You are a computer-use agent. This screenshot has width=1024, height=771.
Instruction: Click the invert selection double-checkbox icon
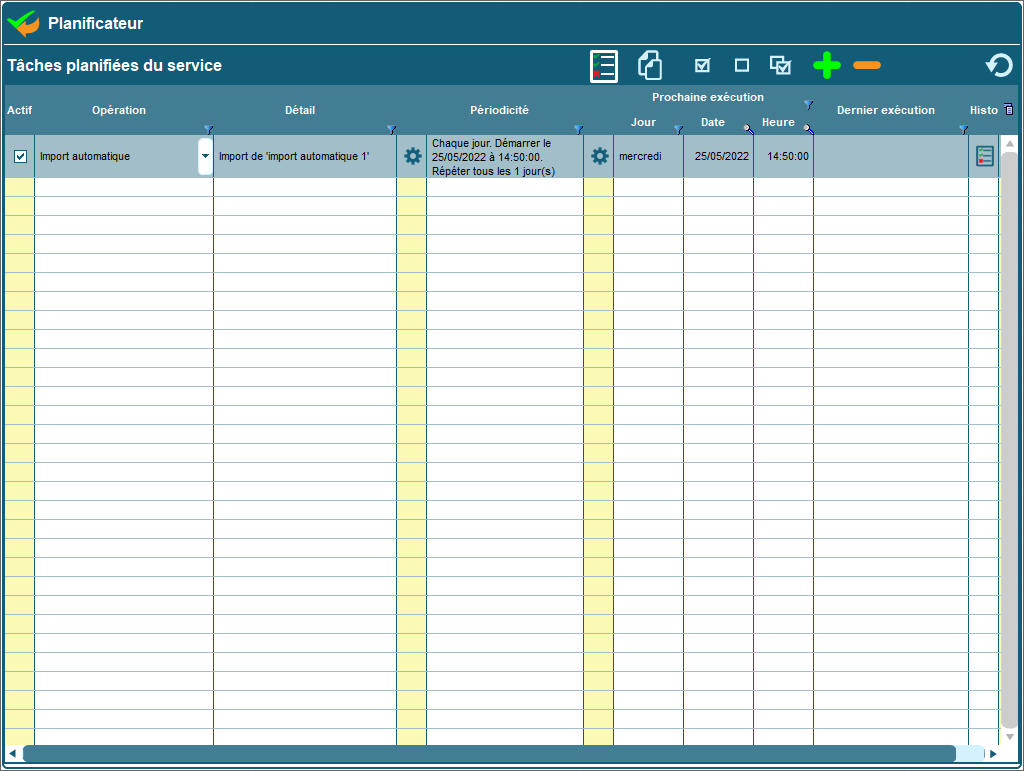(780, 66)
